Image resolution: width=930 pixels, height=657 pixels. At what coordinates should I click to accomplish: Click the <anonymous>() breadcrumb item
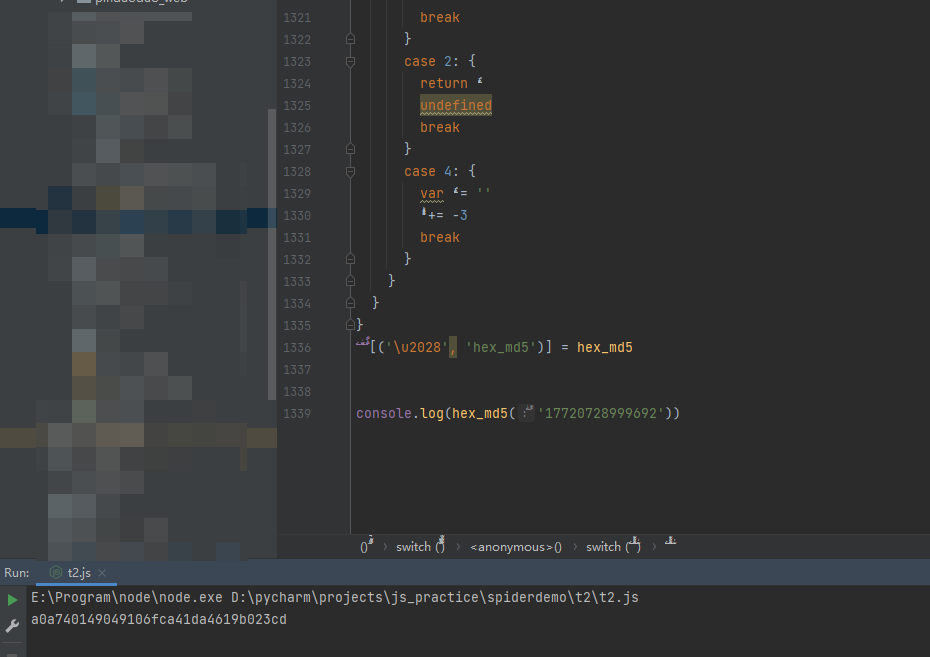tap(515, 547)
